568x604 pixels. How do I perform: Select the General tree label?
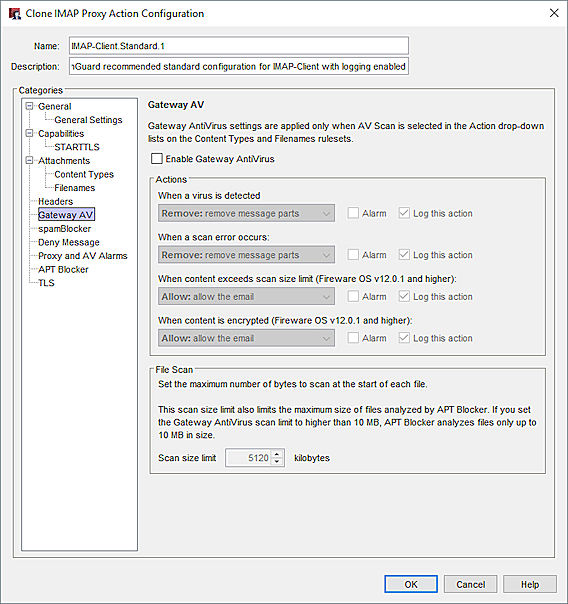[54, 106]
